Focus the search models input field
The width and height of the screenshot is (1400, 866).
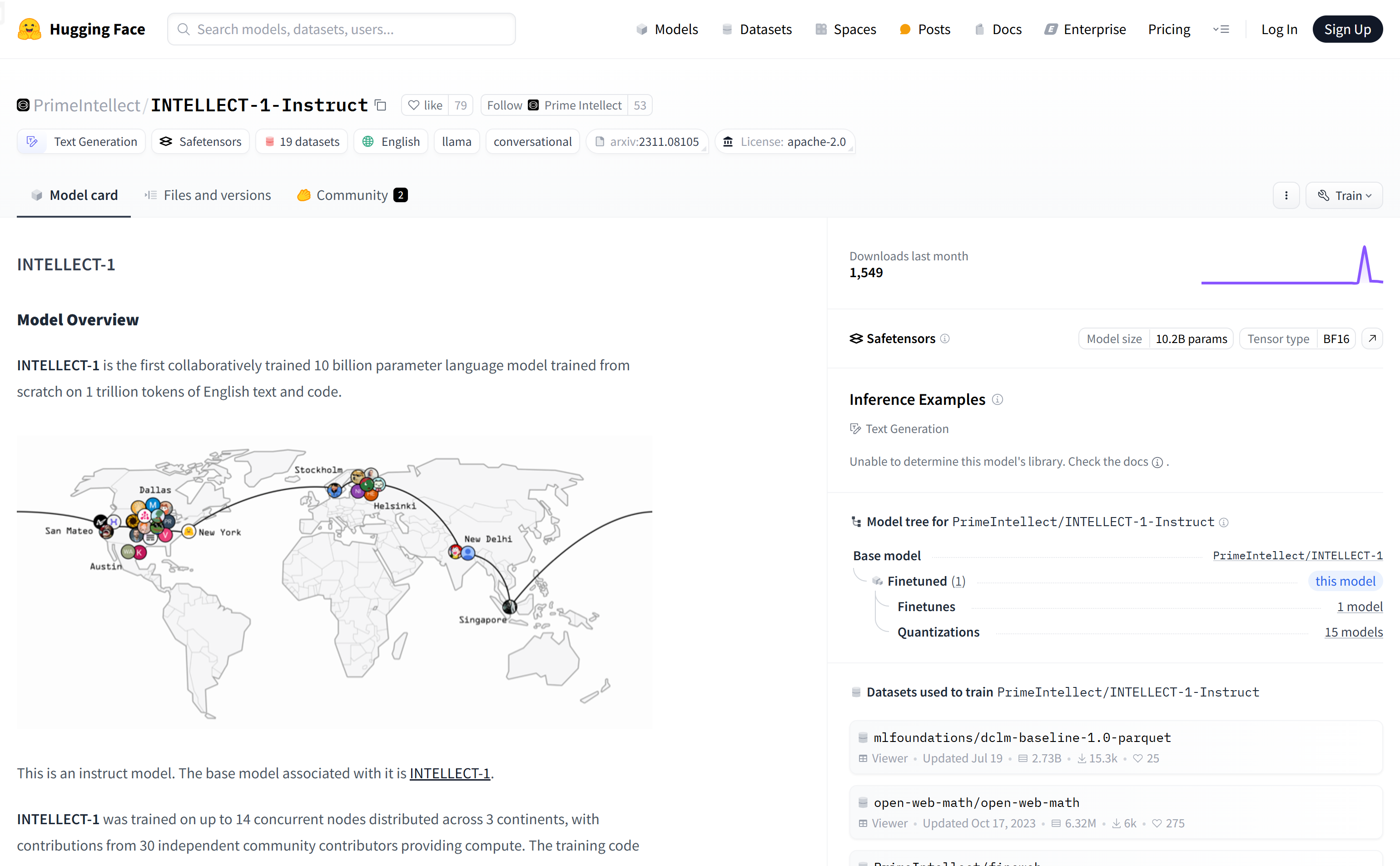(x=341, y=29)
